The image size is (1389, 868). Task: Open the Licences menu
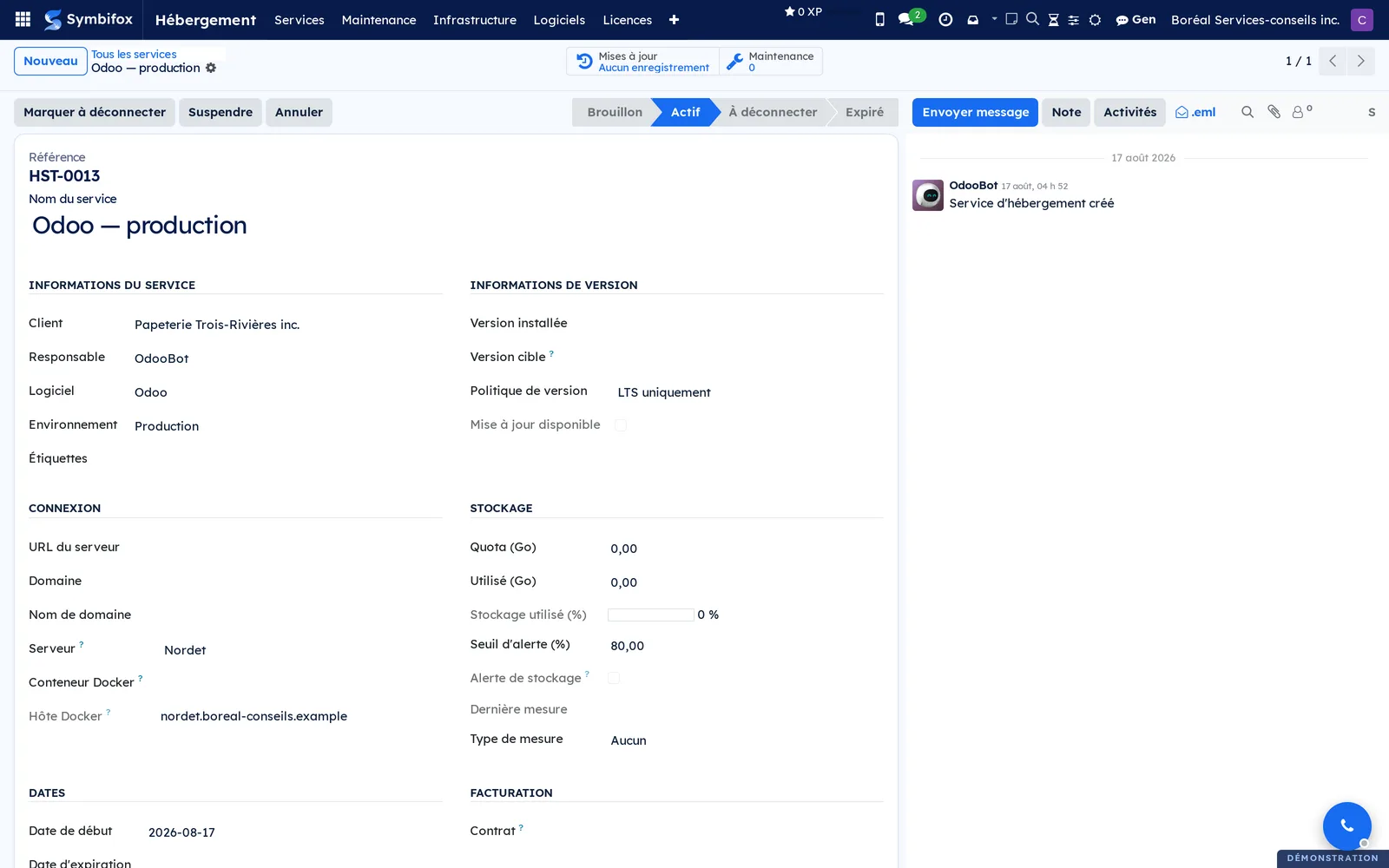pyautogui.click(x=628, y=19)
